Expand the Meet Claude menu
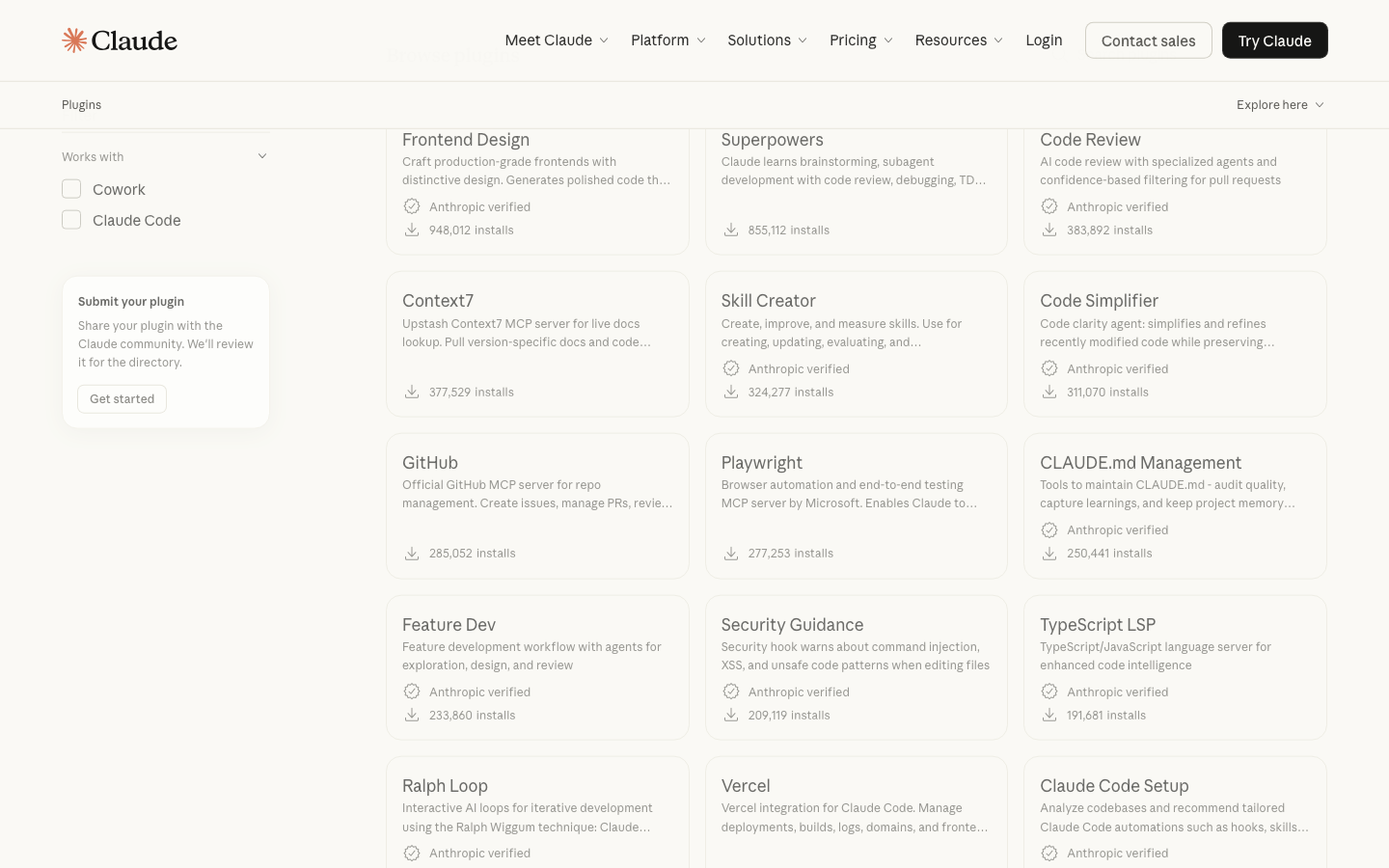The image size is (1389, 868). tap(557, 40)
